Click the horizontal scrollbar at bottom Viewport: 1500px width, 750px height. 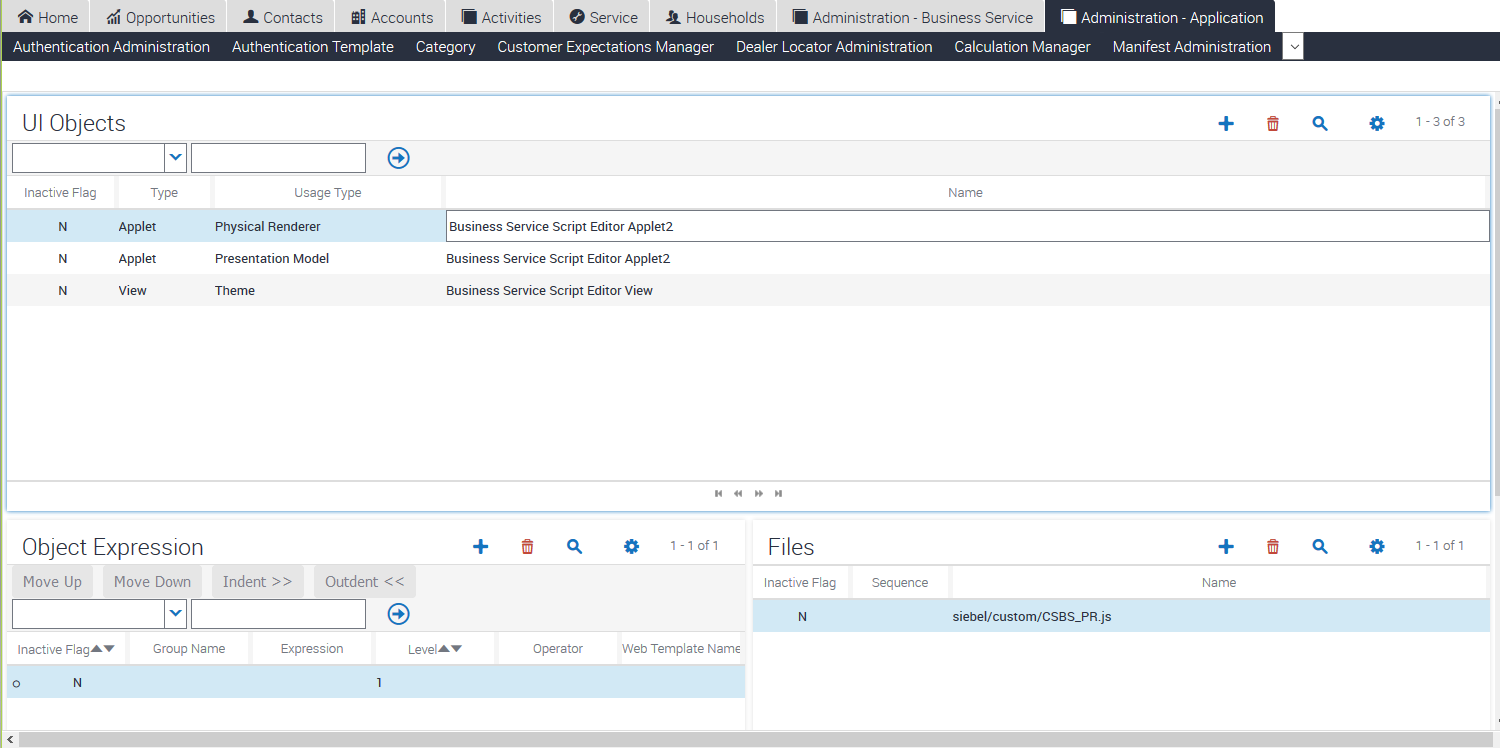[x=750, y=740]
